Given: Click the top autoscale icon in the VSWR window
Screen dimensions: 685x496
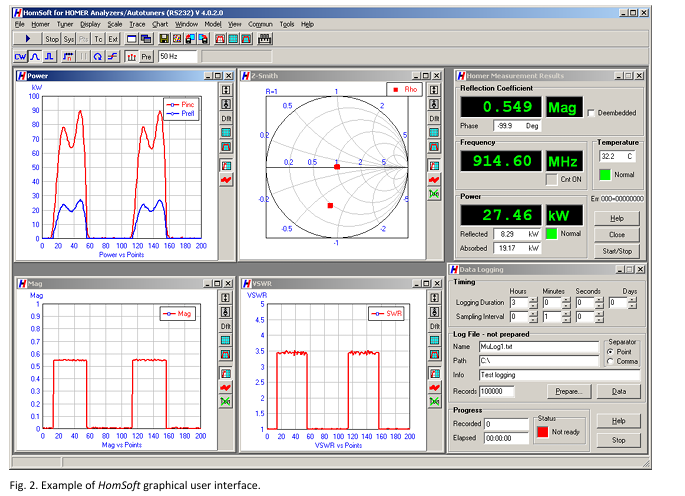Looking at the screenshot, I should point(435,297).
